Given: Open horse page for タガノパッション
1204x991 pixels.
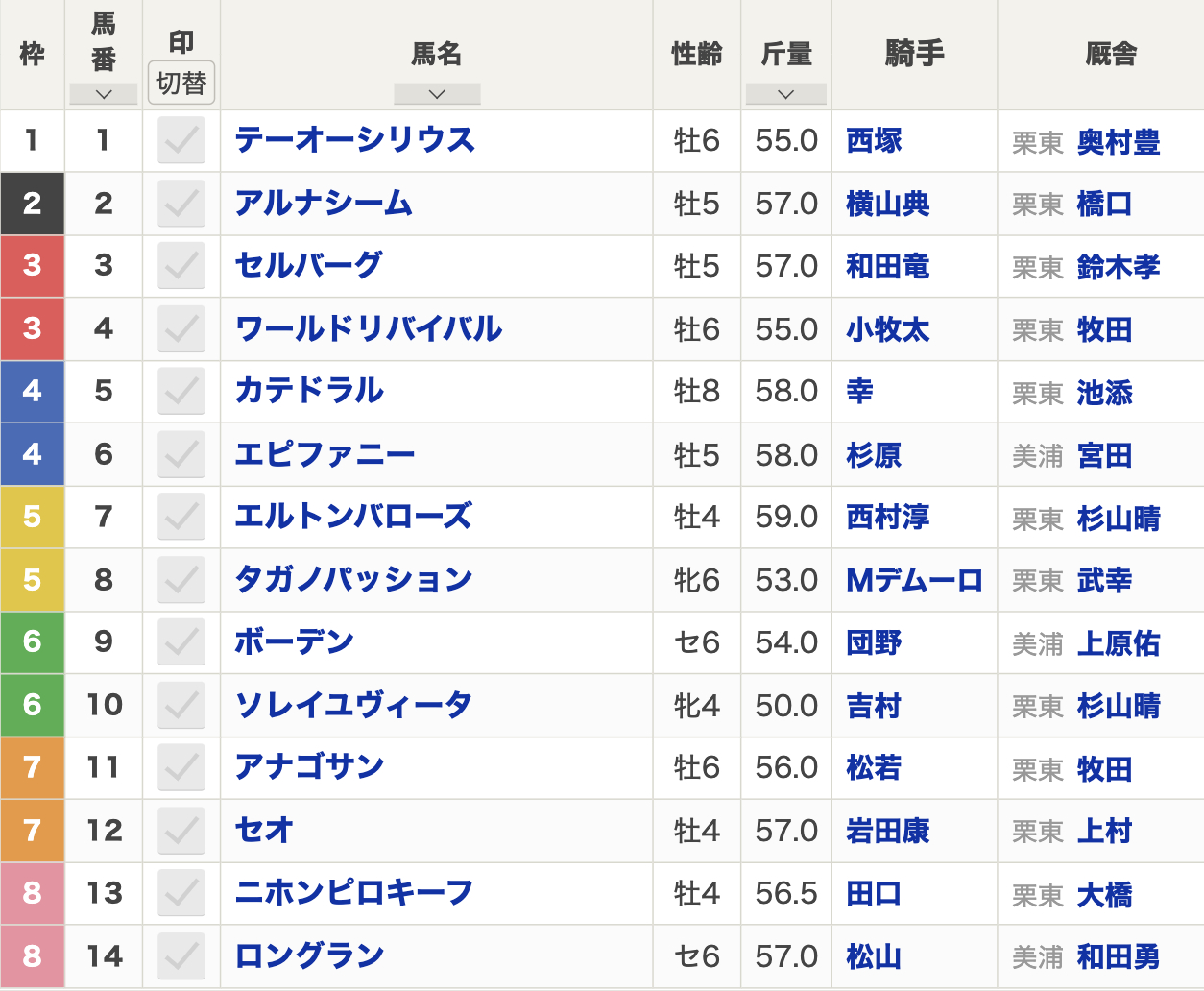Looking at the screenshot, I should point(354,579).
